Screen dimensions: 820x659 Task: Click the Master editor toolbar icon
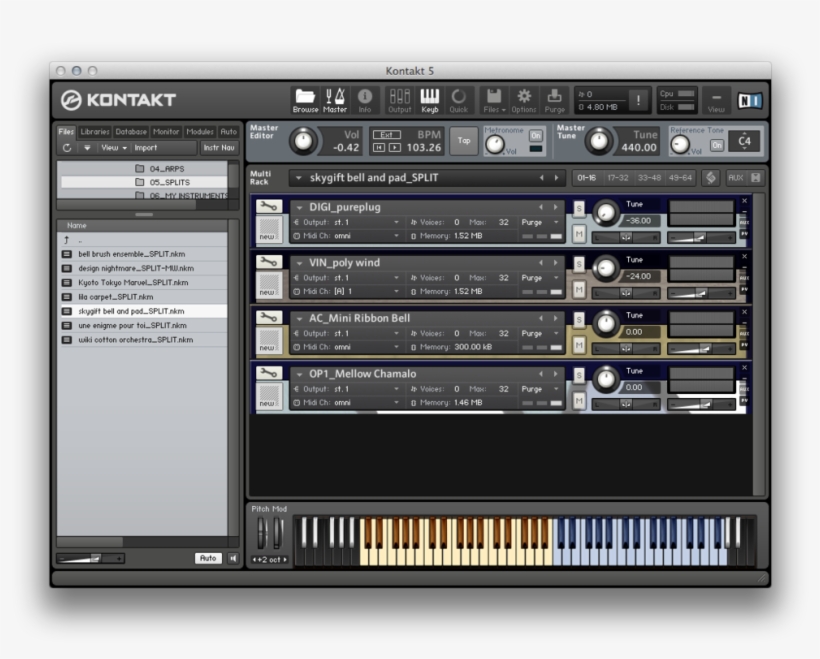tap(335, 97)
